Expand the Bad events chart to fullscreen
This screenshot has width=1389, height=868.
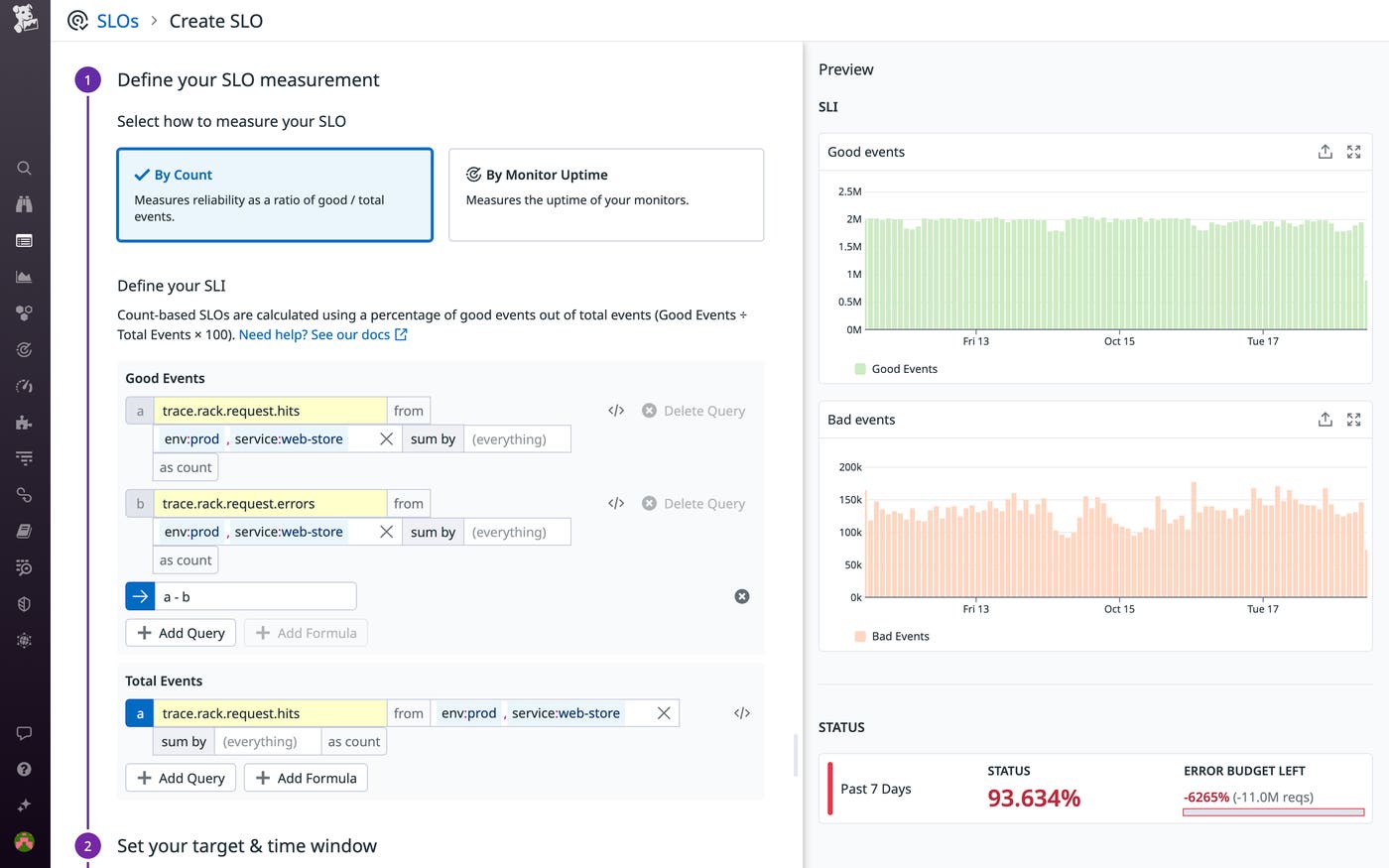click(x=1354, y=420)
